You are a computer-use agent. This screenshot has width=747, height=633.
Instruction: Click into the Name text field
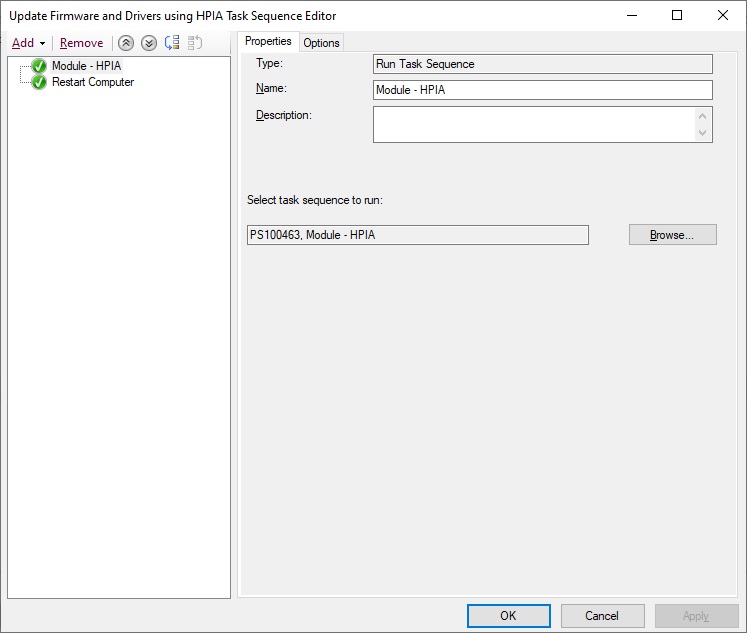tap(542, 90)
